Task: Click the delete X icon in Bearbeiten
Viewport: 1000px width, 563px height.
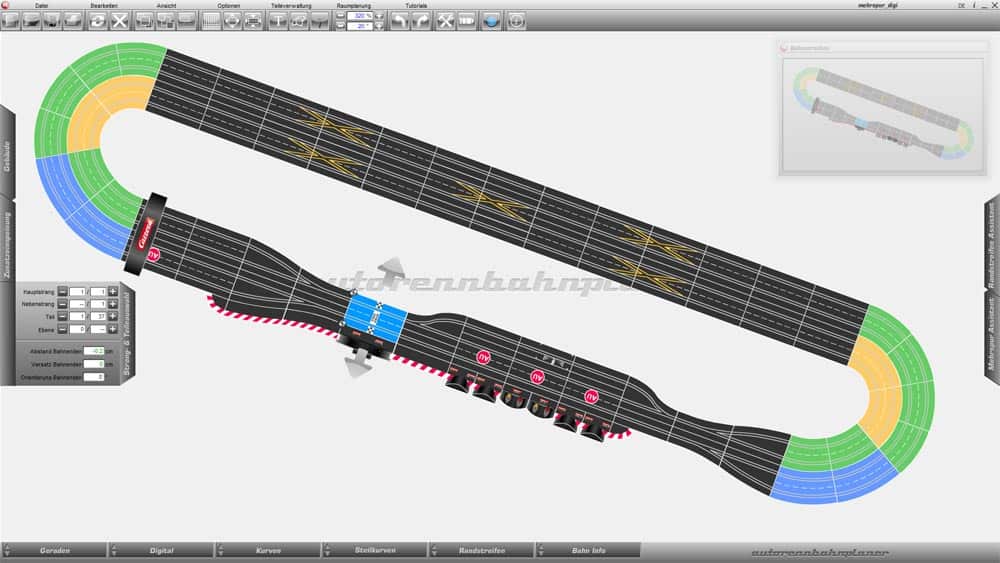Action: pos(120,20)
